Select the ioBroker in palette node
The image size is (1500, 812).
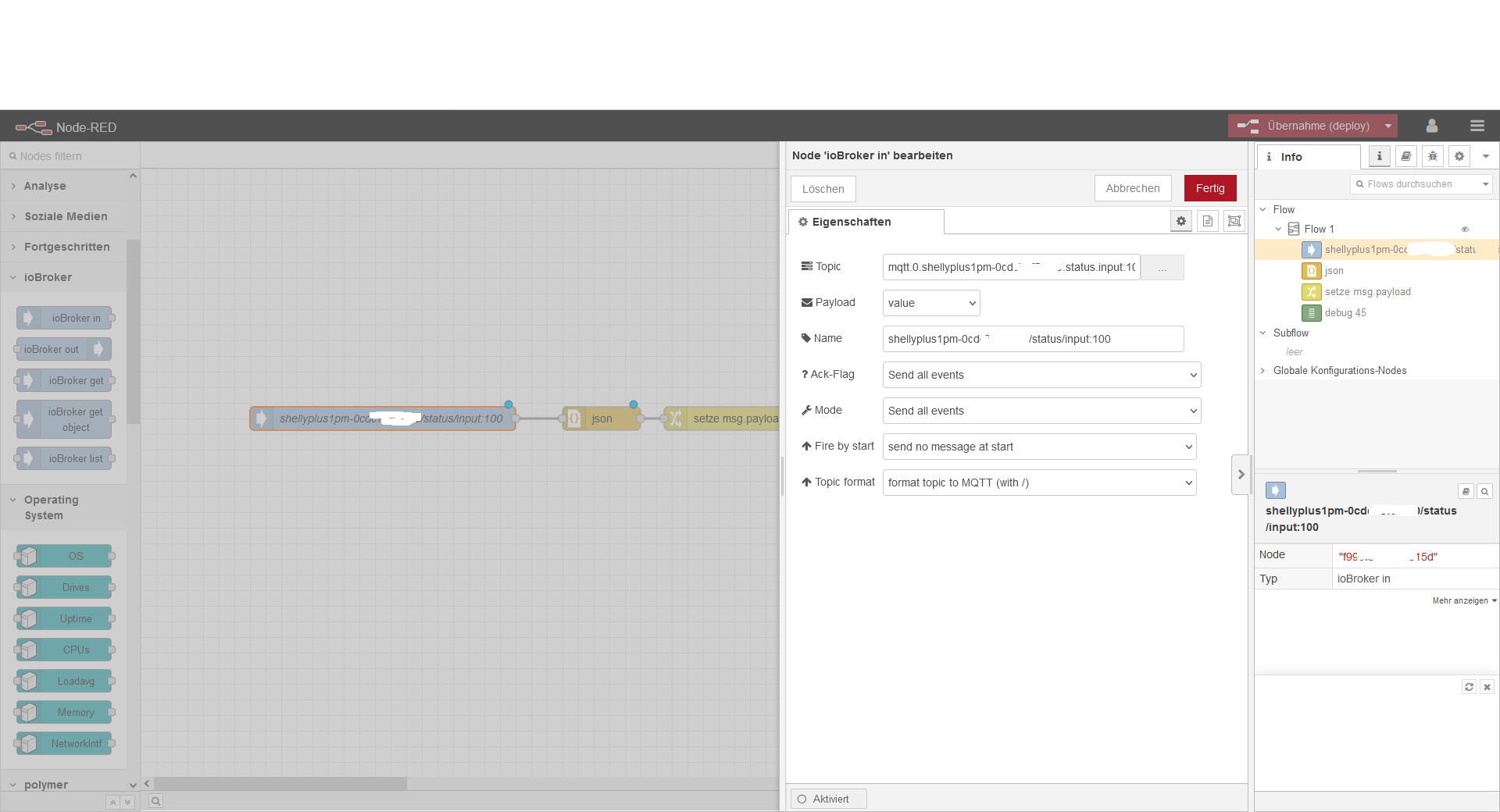tap(65, 318)
